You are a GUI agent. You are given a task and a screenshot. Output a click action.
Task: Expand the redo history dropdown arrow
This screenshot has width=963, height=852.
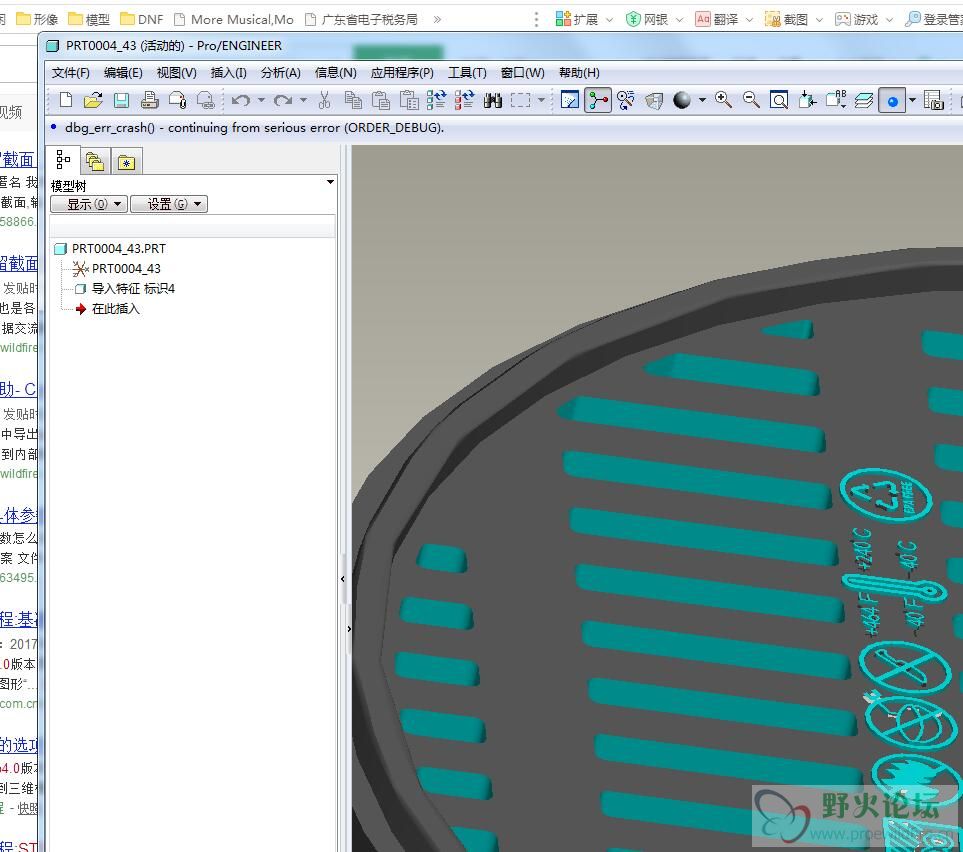(x=303, y=100)
